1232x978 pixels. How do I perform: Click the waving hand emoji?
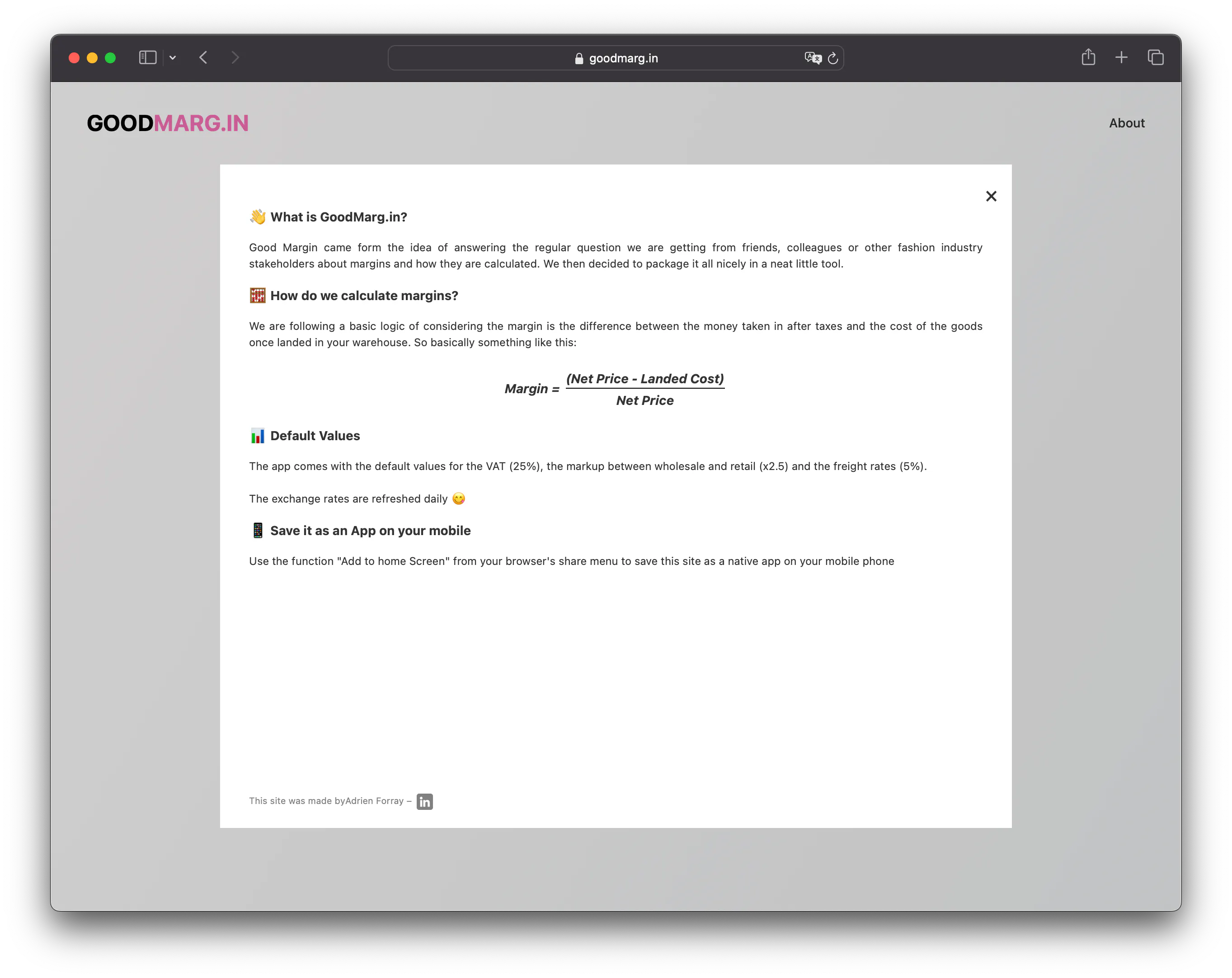tap(258, 216)
